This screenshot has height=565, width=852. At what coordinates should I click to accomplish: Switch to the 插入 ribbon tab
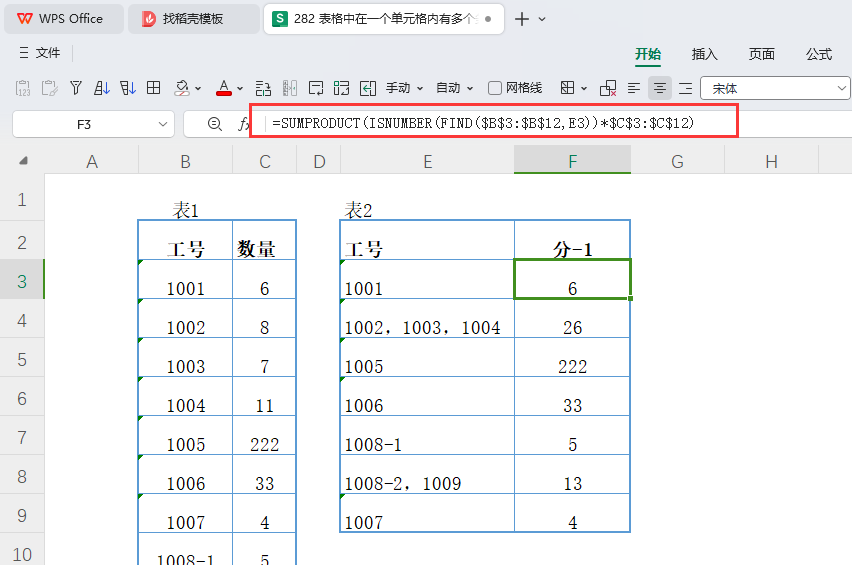(x=705, y=54)
